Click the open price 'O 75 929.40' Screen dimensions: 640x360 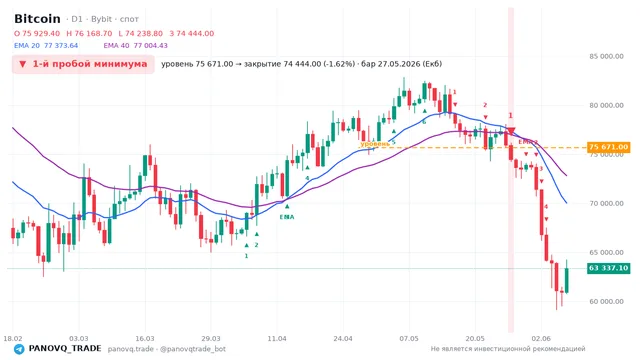point(37,33)
